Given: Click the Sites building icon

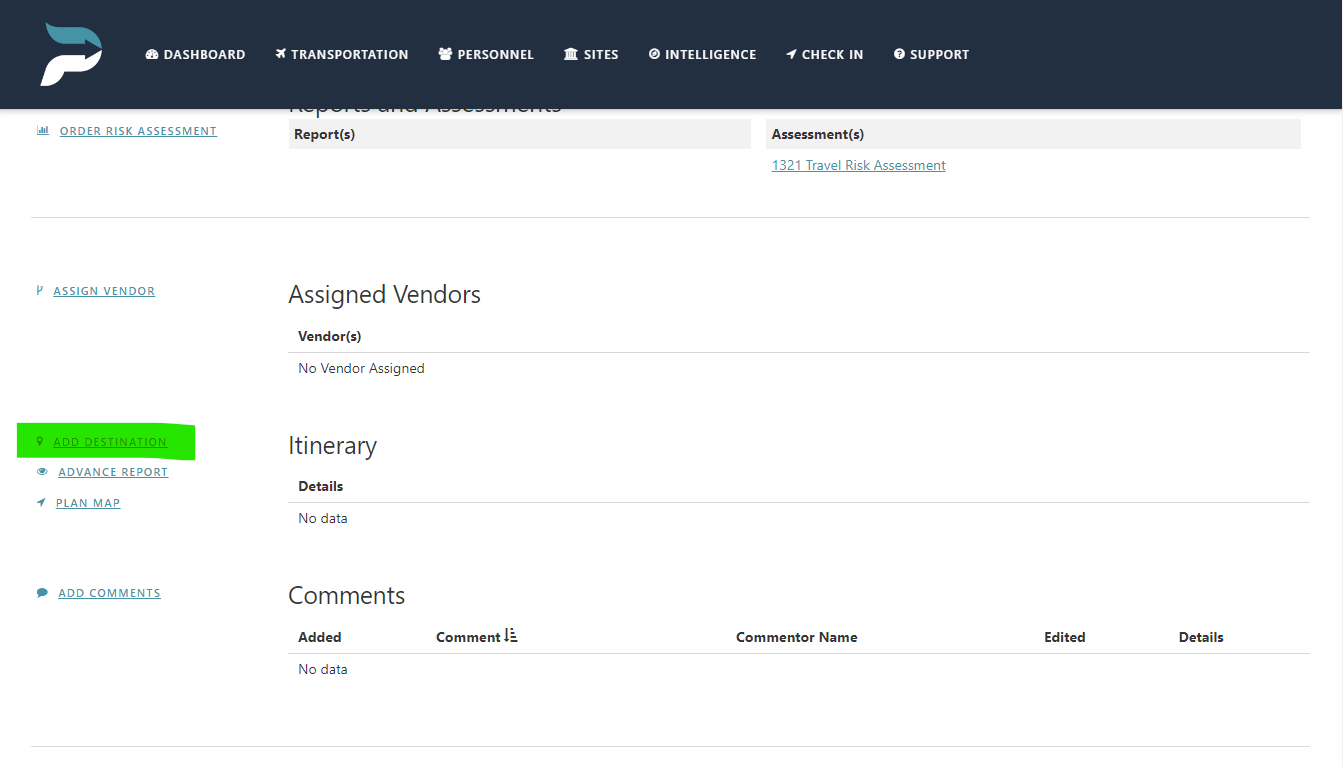Looking at the screenshot, I should click(572, 54).
